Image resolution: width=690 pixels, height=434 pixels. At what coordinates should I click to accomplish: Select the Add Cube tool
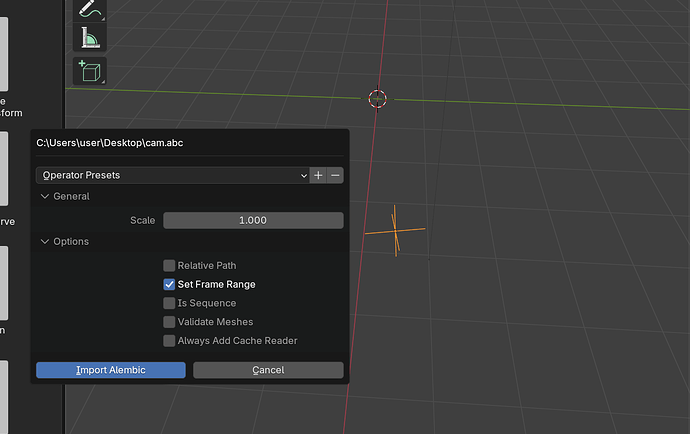[x=90, y=71]
